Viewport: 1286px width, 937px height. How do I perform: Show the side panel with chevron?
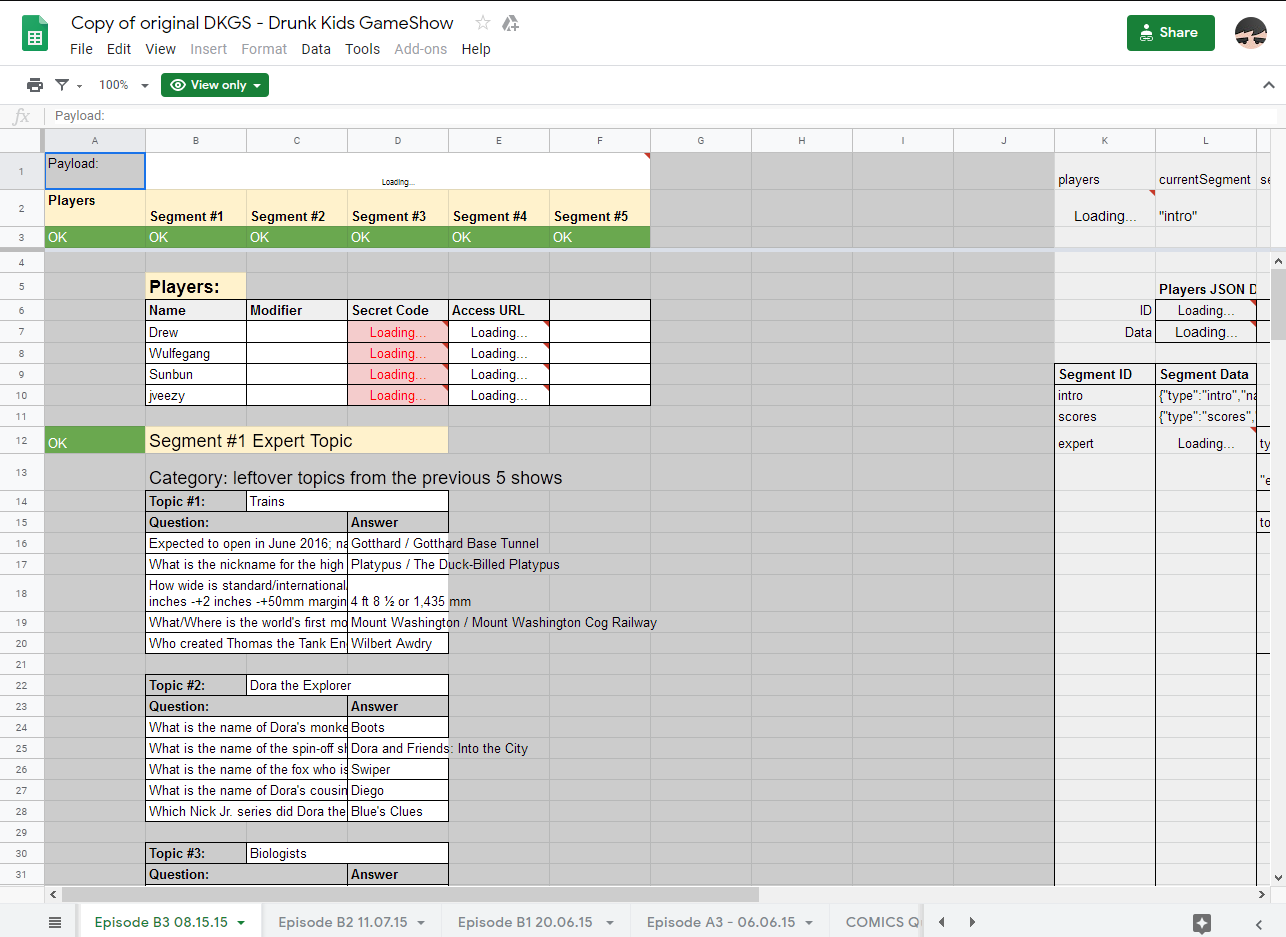pyautogui.click(x=1259, y=923)
